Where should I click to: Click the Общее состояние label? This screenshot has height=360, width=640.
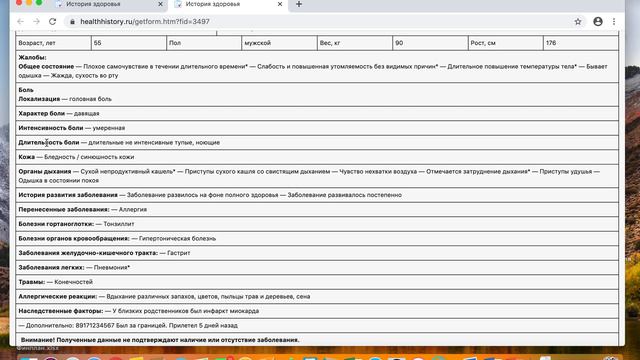click(46, 67)
